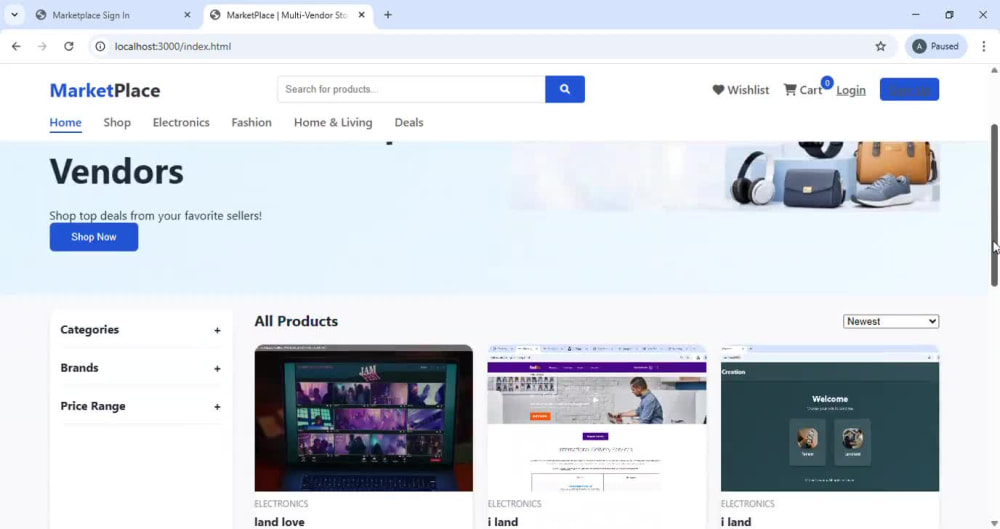This screenshot has height=529, width=1000.
Task: Restore down the browser window
Action: 950,15
